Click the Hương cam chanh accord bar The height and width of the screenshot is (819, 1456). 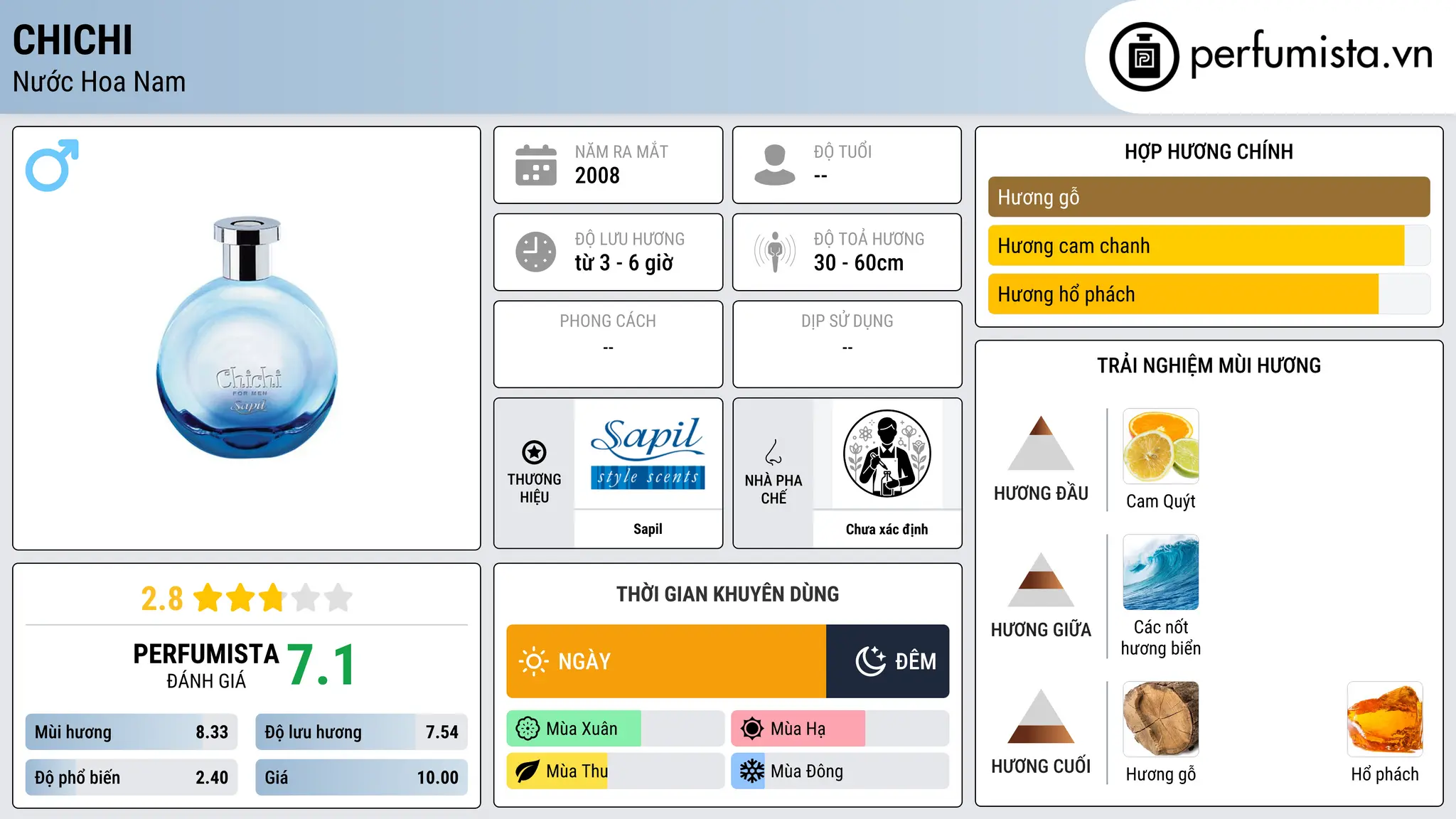click(x=1209, y=245)
